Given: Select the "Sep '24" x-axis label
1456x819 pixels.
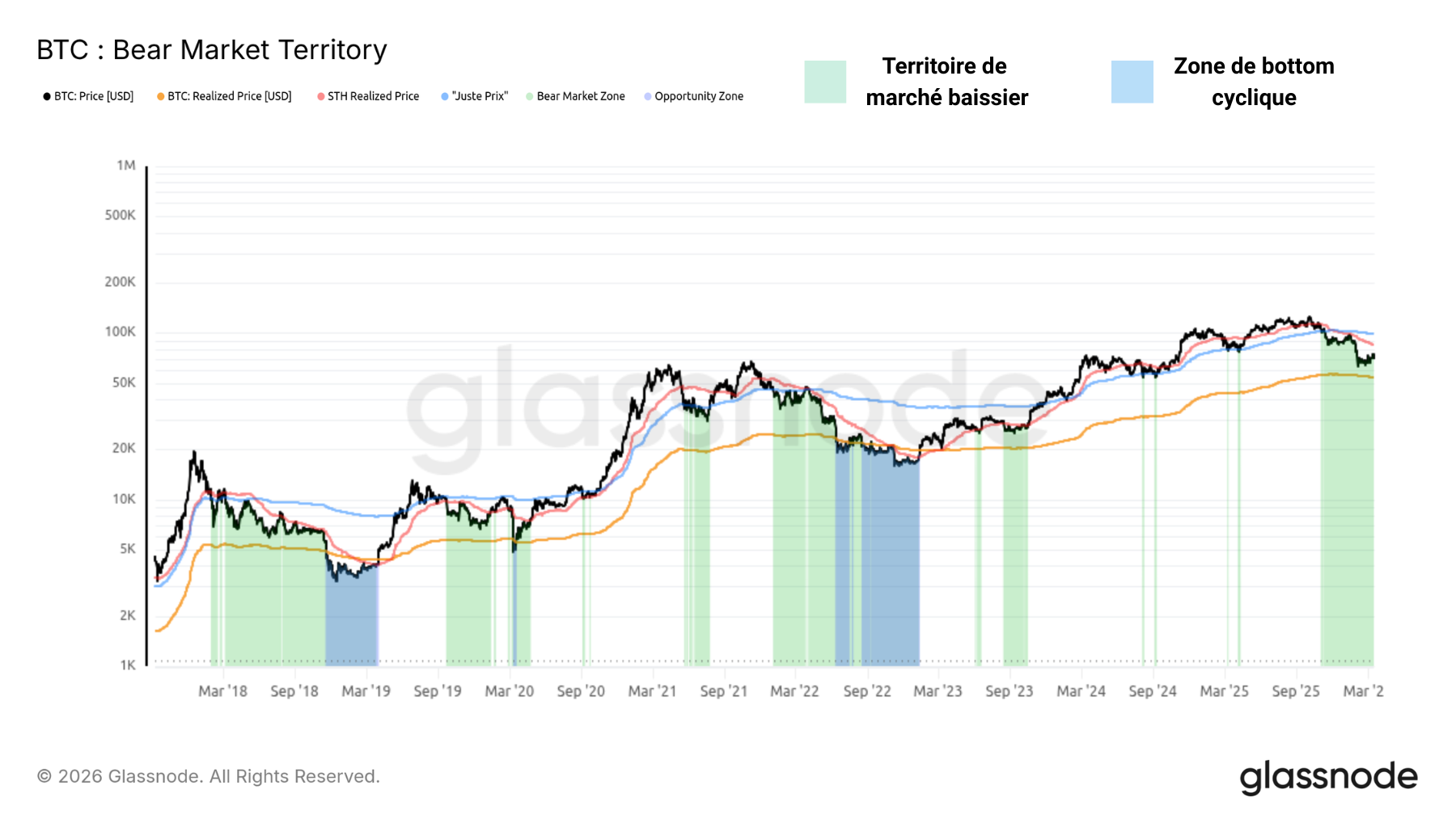Looking at the screenshot, I should coord(1152,691).
